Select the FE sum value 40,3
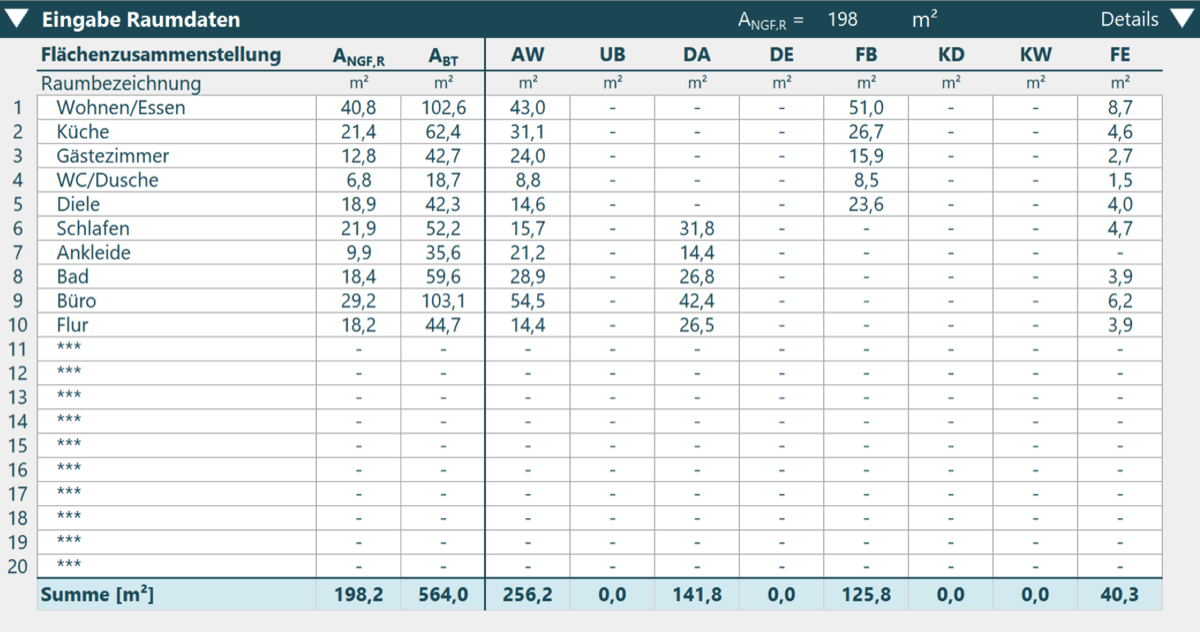This screenshot has width=1200, height=632. click(x=1120, y=595)
